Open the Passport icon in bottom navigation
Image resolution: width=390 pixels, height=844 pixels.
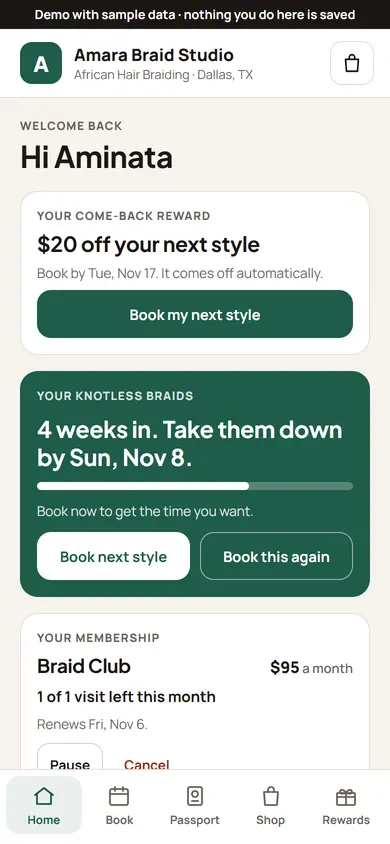[195, 796]
